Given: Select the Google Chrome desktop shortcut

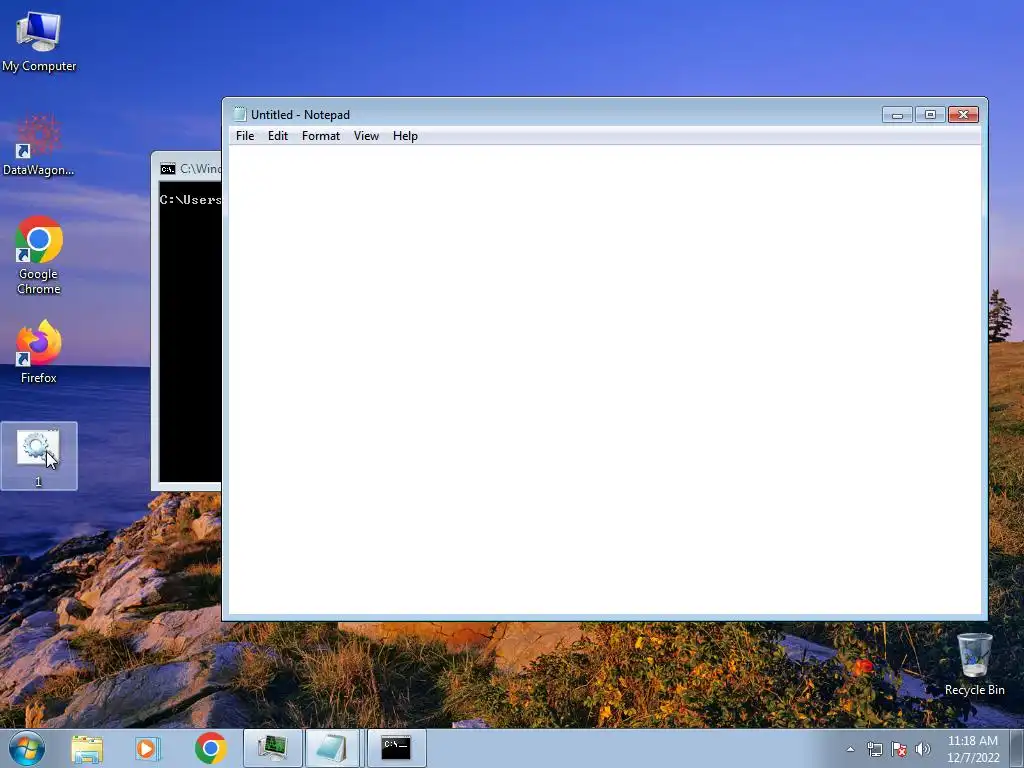Looking at the screenshot, I should pyautogui.click(x=39, y=255).
